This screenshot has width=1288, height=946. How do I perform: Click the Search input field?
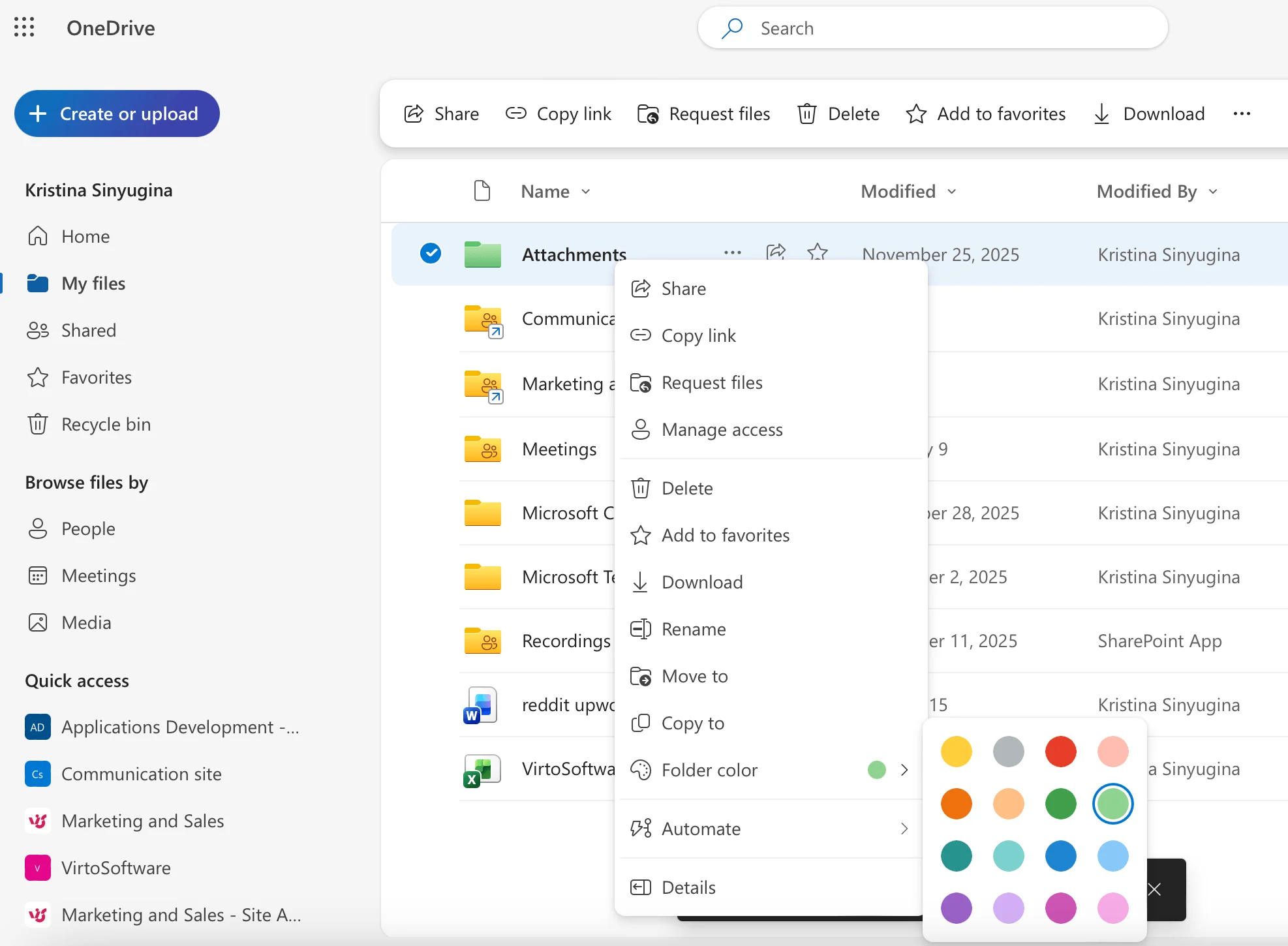coord(933,28)
